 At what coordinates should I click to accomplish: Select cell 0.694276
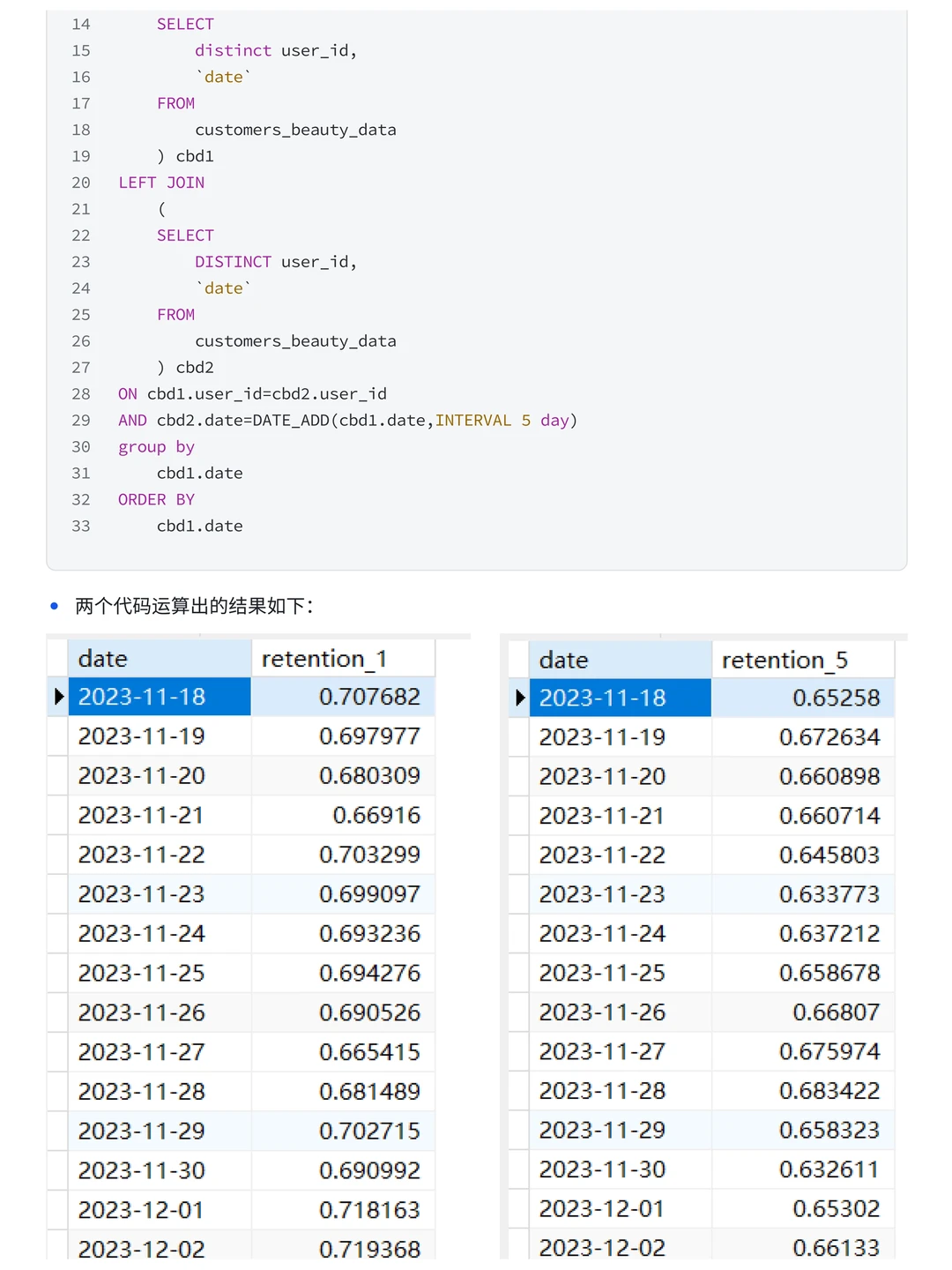pos(343,973)
